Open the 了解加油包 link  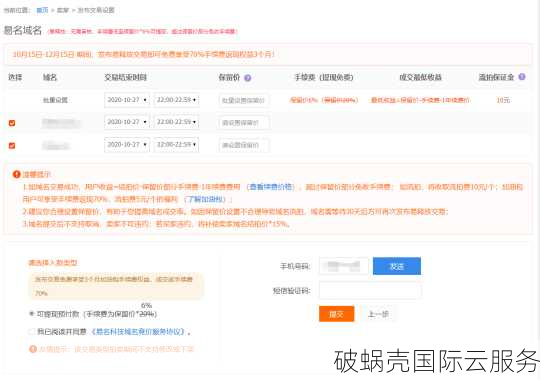[205, 199]
